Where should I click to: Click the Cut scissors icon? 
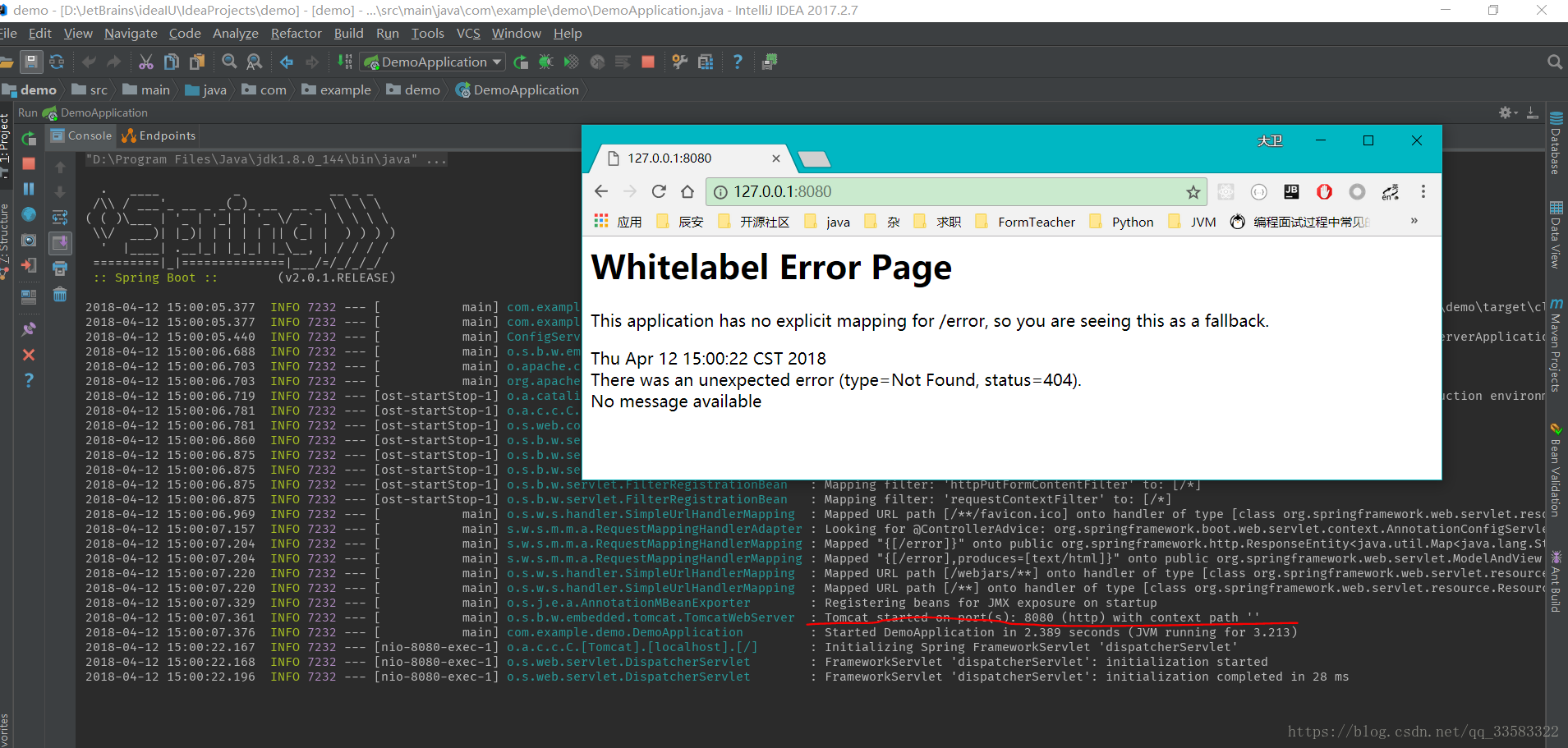tap(146, 62)
